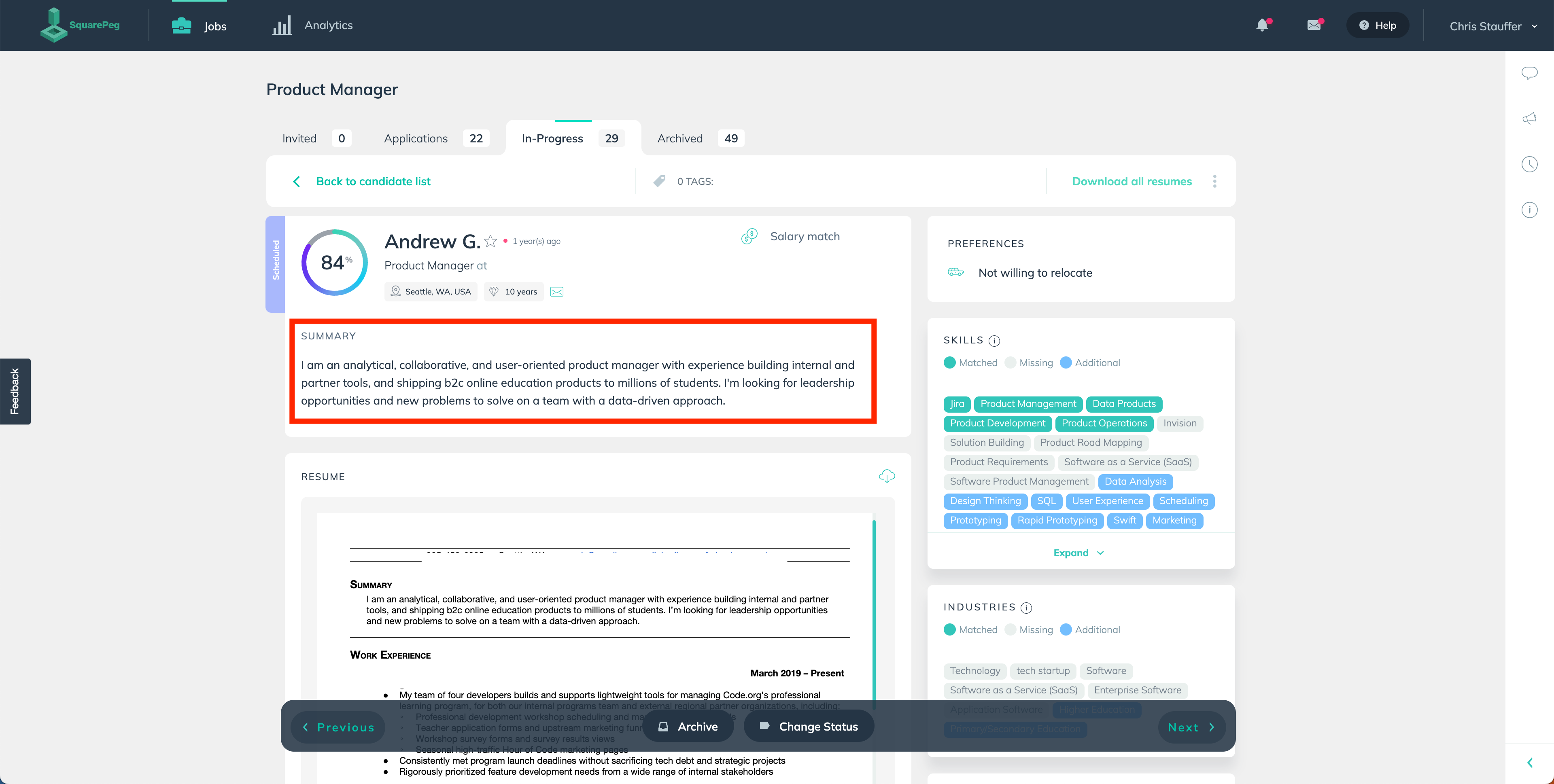
Task: Open the Feedback side tab
Action: (x=15, y=392)
